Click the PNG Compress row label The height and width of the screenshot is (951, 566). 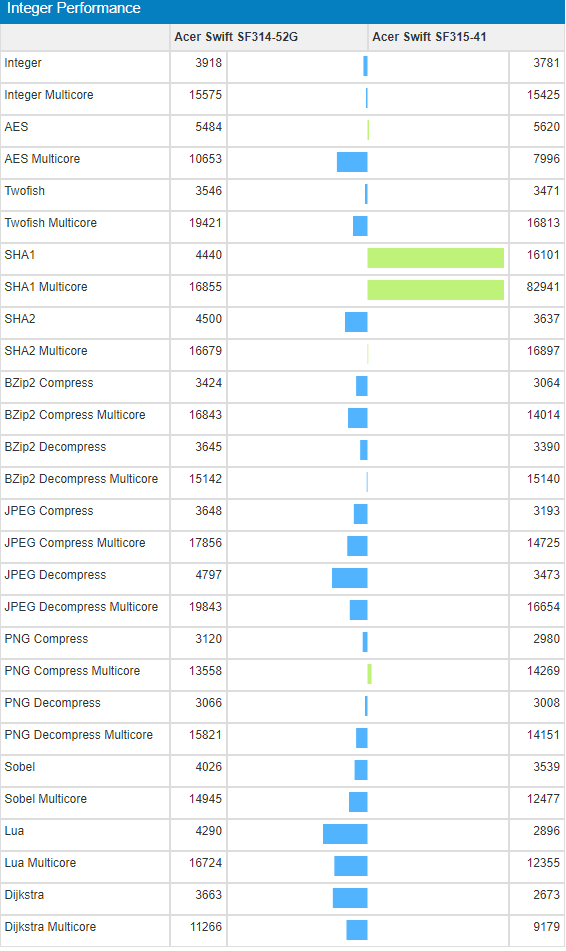(x=46, y=639)
